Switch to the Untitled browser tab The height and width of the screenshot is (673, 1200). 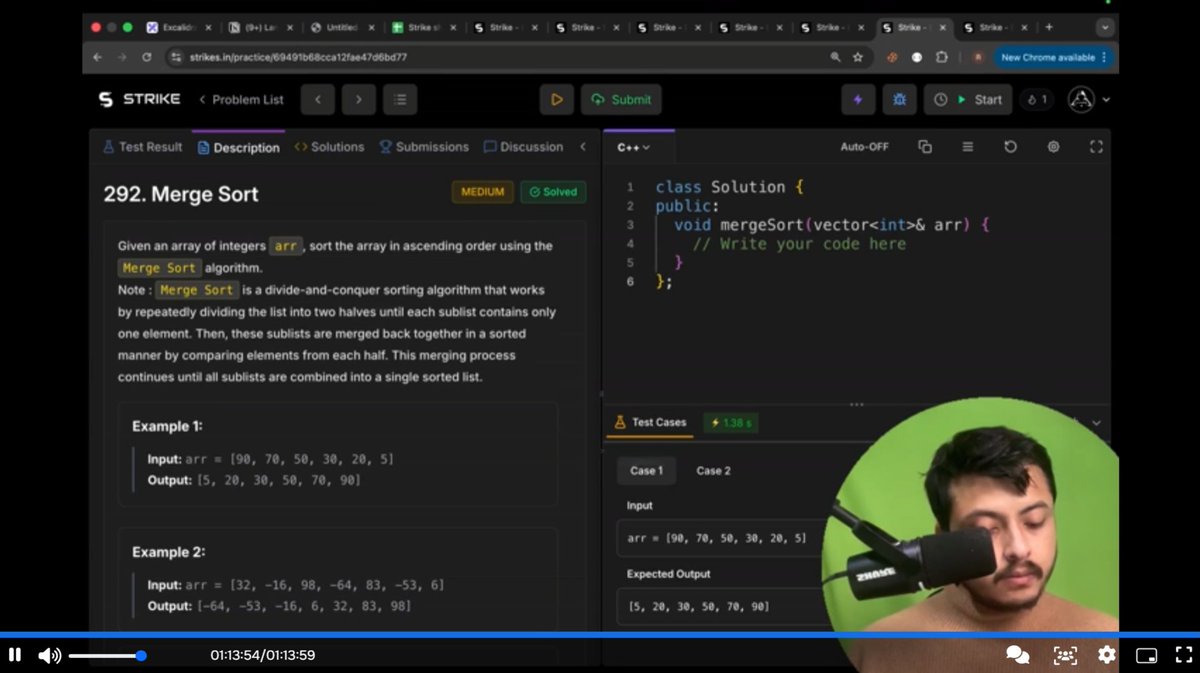(343, 28)
